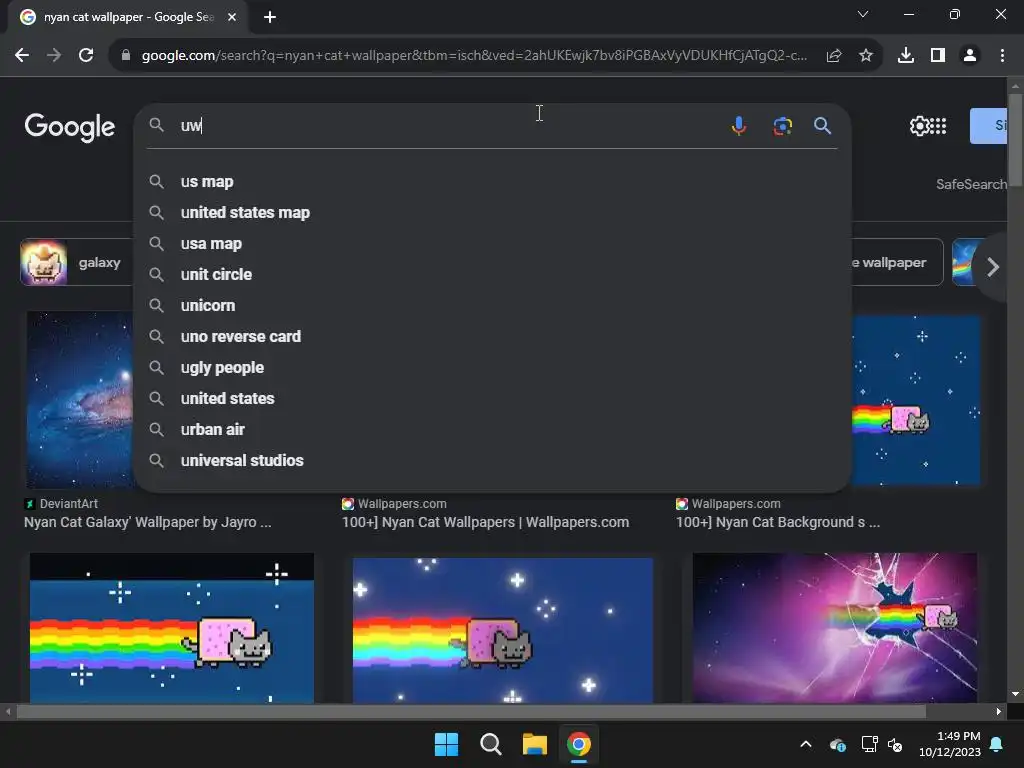
Task: Open middle bottom nyan cat image
Action: pyautogui.click(x=502, y=630)
